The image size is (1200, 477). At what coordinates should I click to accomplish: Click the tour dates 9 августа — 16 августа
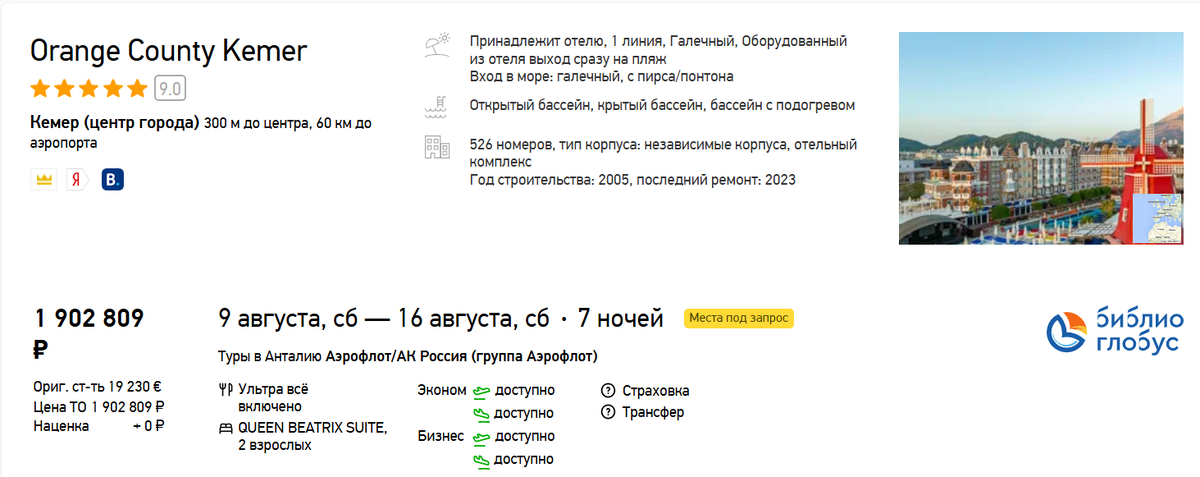[x=385, y=319]
